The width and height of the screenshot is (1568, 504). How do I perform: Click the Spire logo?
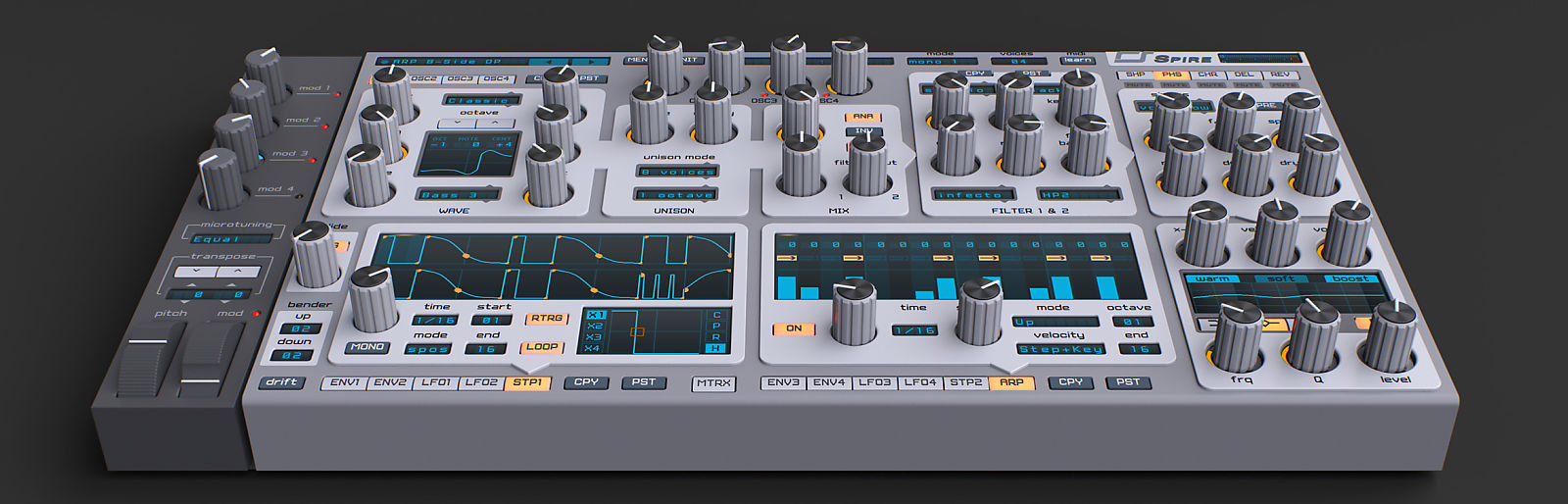(1166, 58)
